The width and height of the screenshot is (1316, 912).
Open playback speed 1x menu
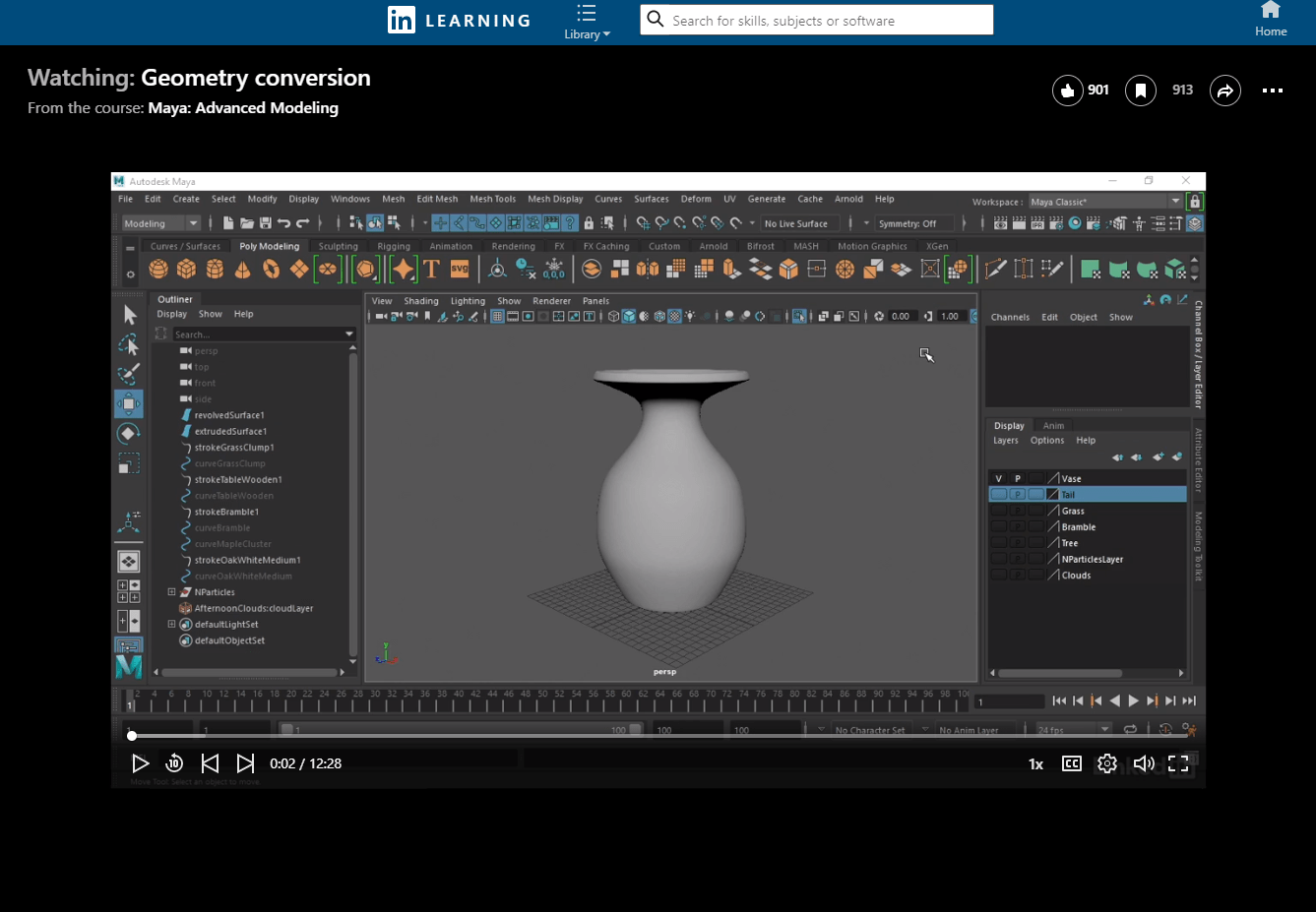[x=1036, y=764]
